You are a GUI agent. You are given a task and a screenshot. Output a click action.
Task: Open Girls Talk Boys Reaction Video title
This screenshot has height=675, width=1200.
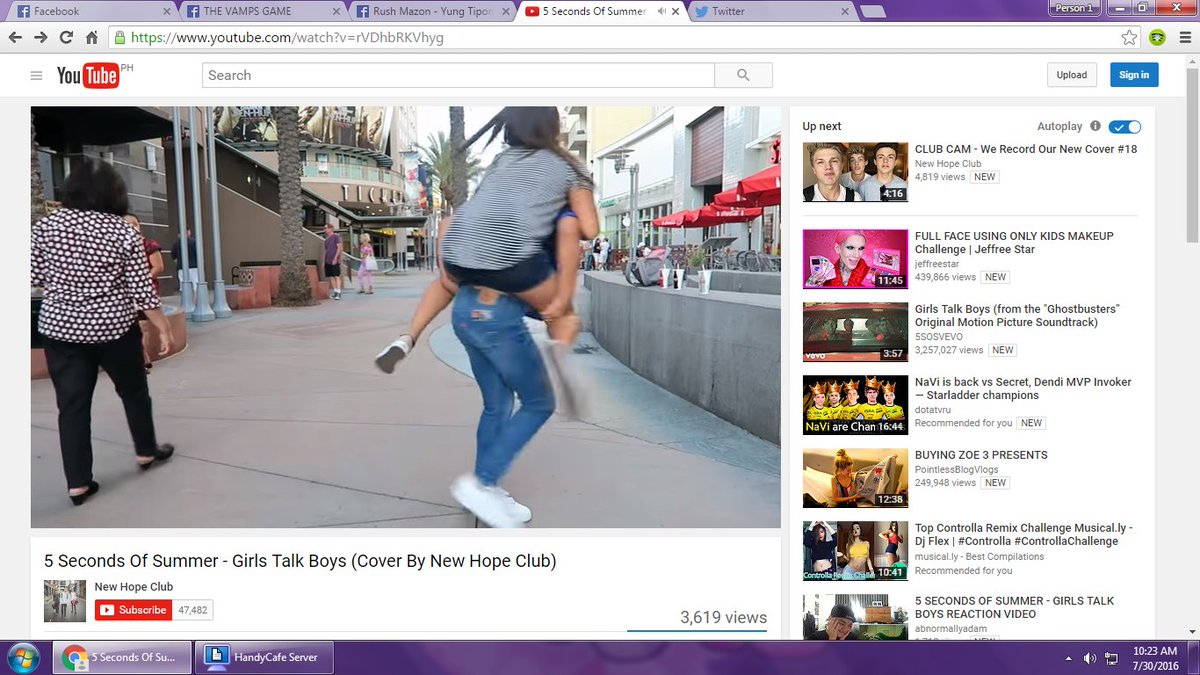point(1014,608)
